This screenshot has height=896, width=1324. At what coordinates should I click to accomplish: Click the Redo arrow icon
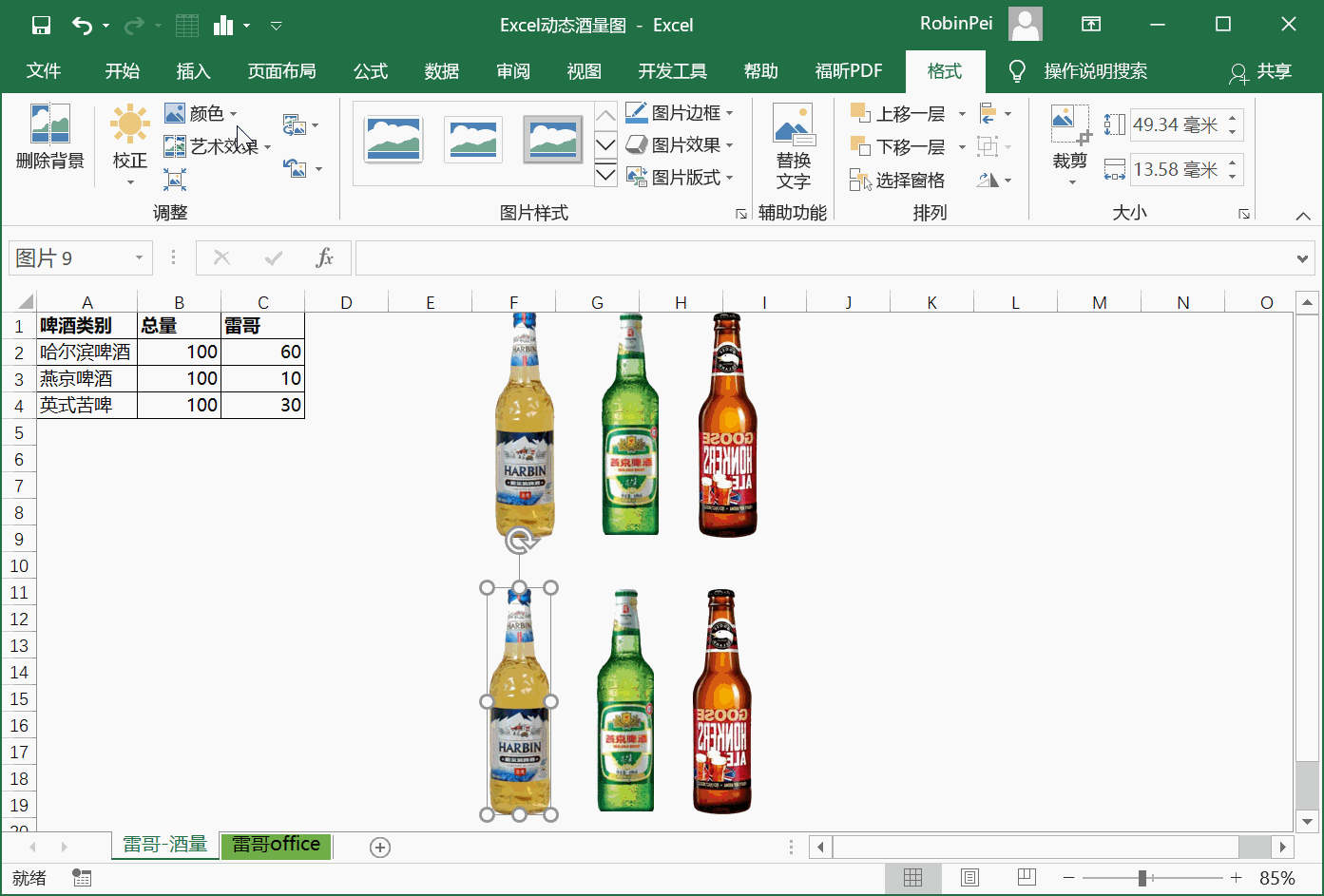(x=134, y=26)
